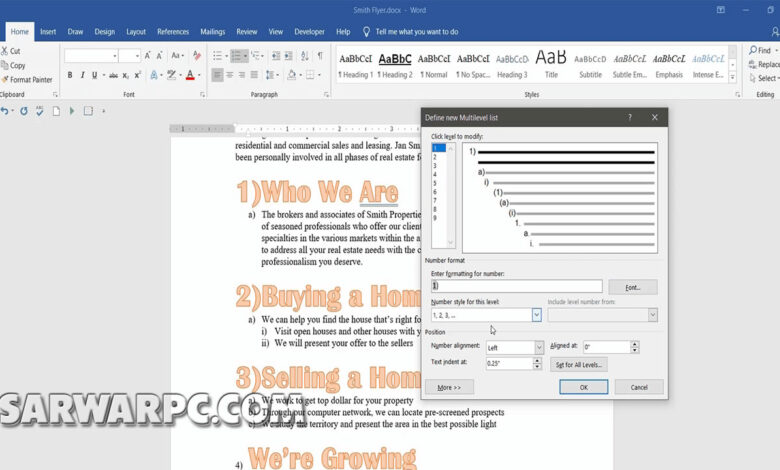Apply Strikethrough formatting
This screenshot has height=470, width=780.
[113, 75]
